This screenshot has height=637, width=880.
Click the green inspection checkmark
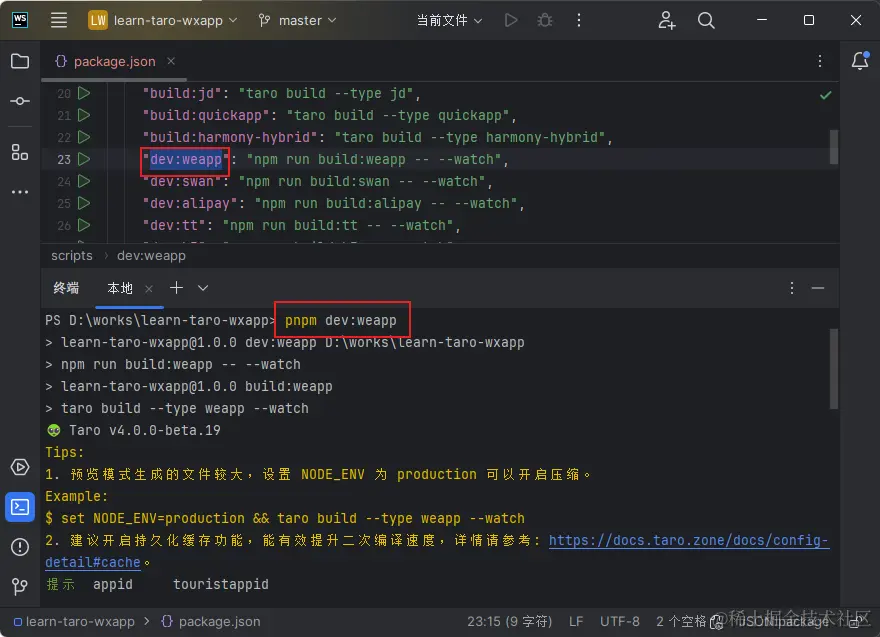click(x=826, y=95)
